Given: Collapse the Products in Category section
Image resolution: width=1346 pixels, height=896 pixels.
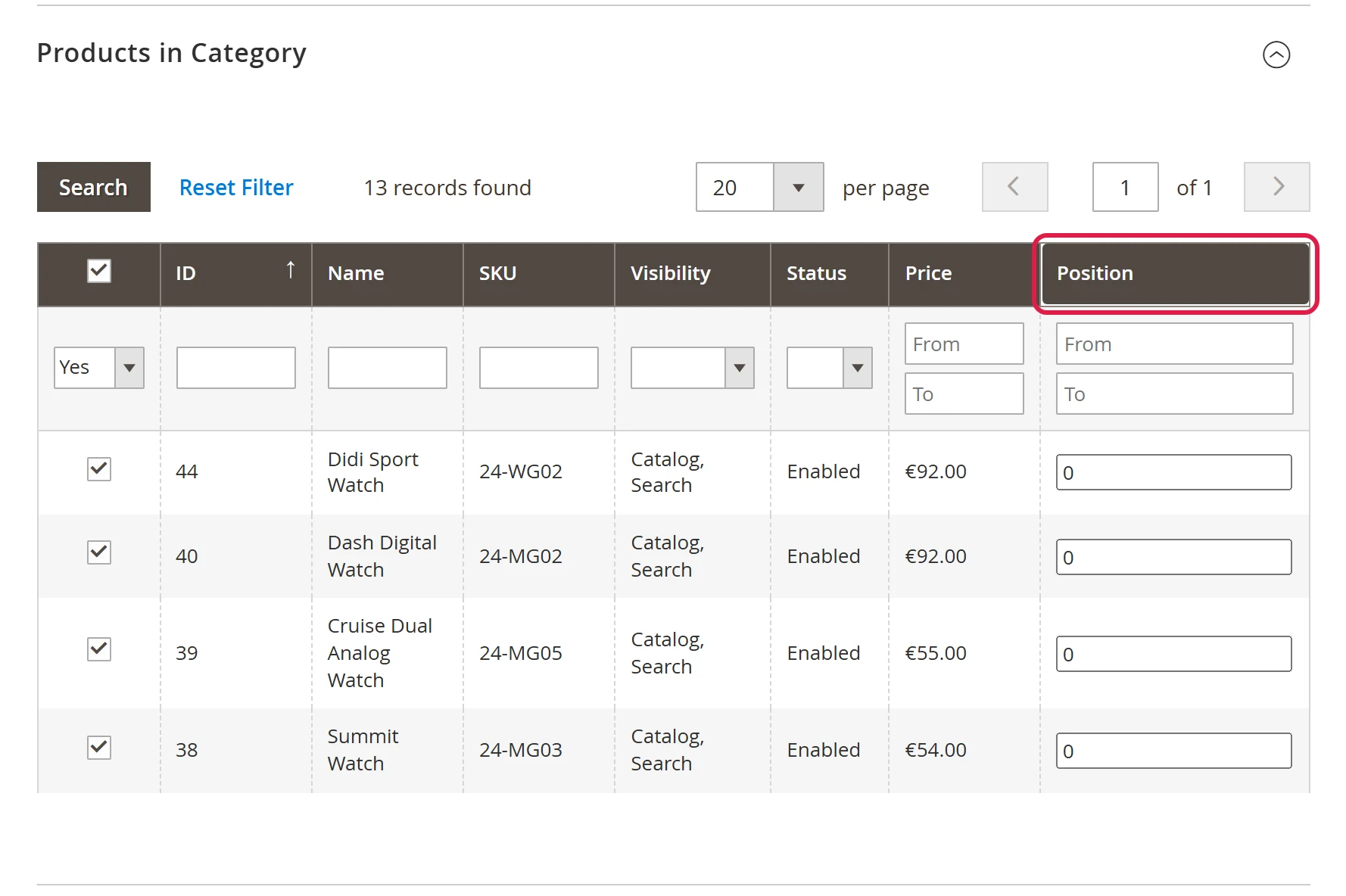Looking at the screenshot, I should click(1276, 54).
